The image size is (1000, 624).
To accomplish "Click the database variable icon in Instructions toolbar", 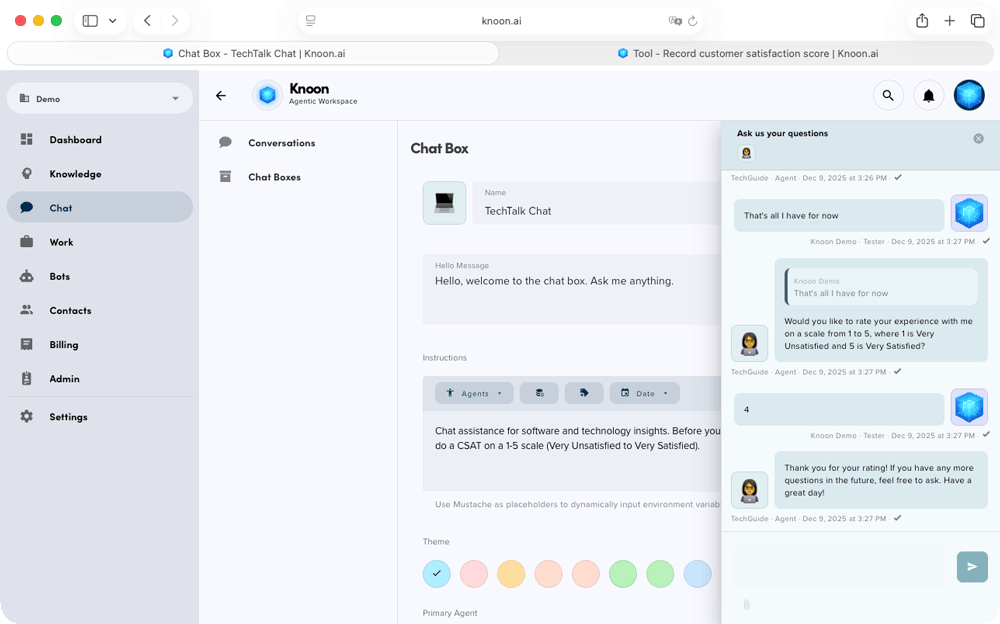I will [x=539, y=393].
